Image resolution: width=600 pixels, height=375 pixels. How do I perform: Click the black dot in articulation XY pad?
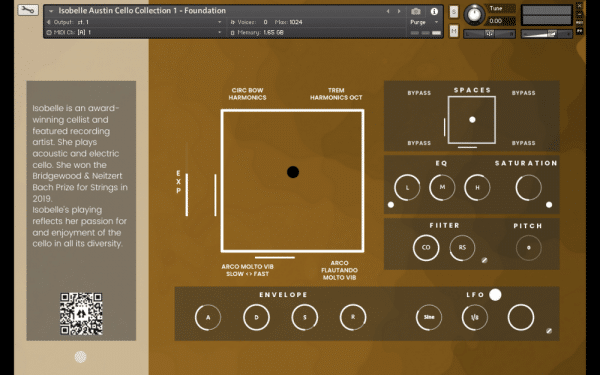click(x=293, y=172)
